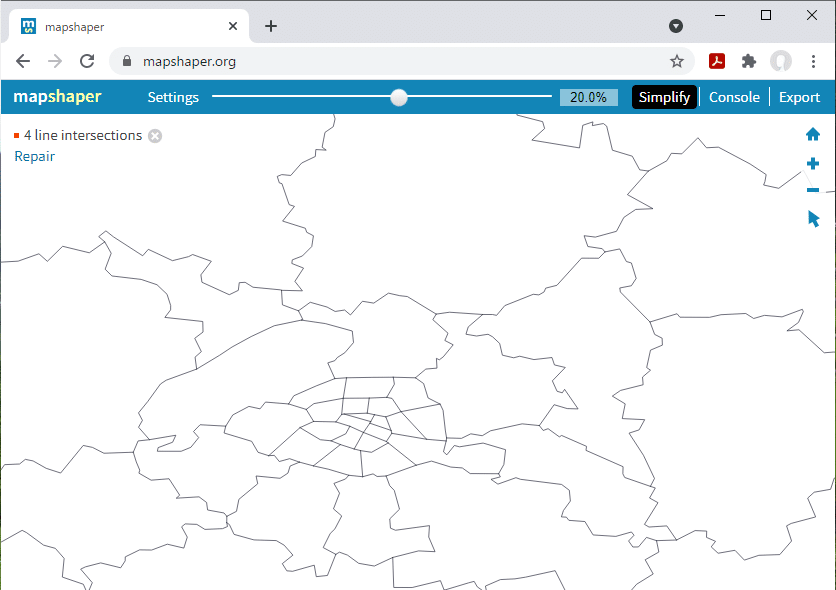The height and width of the screenshot is (590, 836).
Task: Bookmark this page with the star icon
Action: point(677,61)
